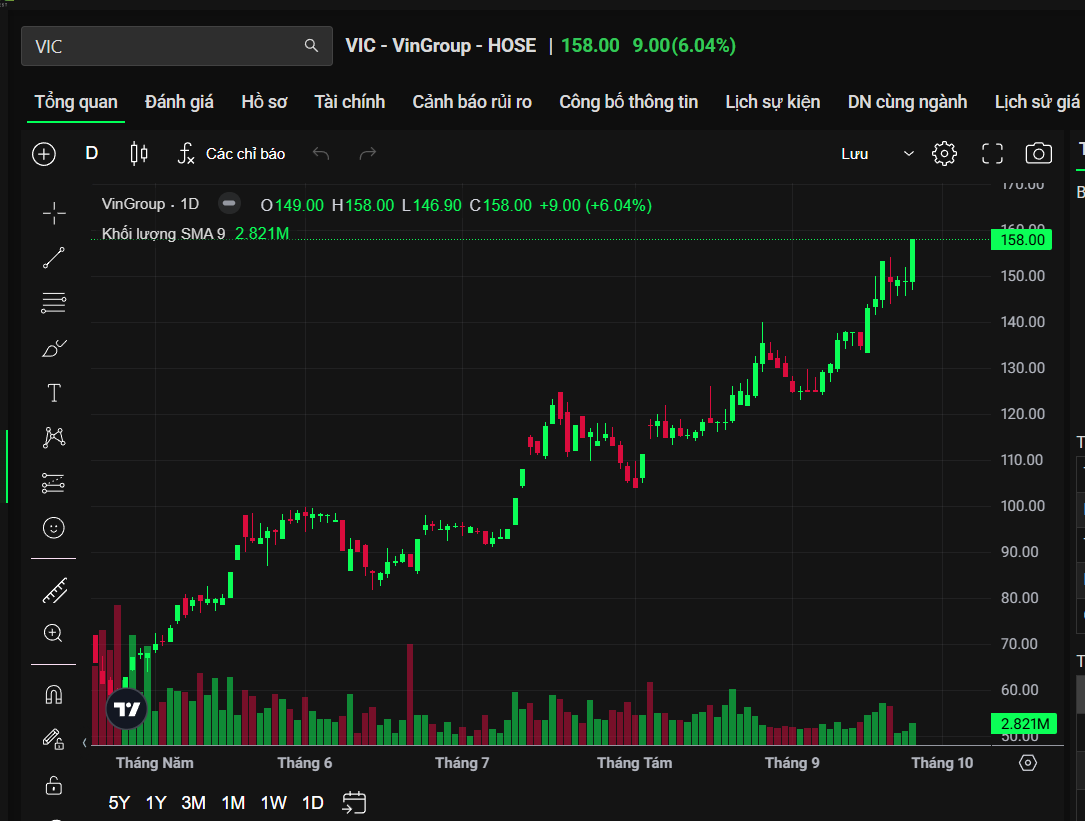Screen dimensions: 1085x821
Task: Switch to the Đánh giá tab
Action: pos(179,102)
